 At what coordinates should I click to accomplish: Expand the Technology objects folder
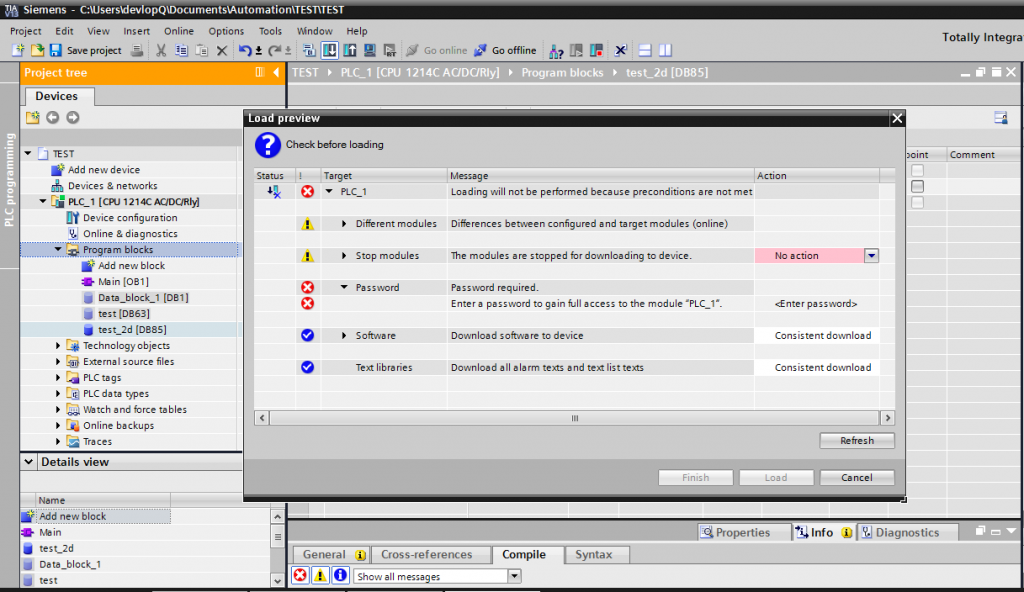click(58, 346)
